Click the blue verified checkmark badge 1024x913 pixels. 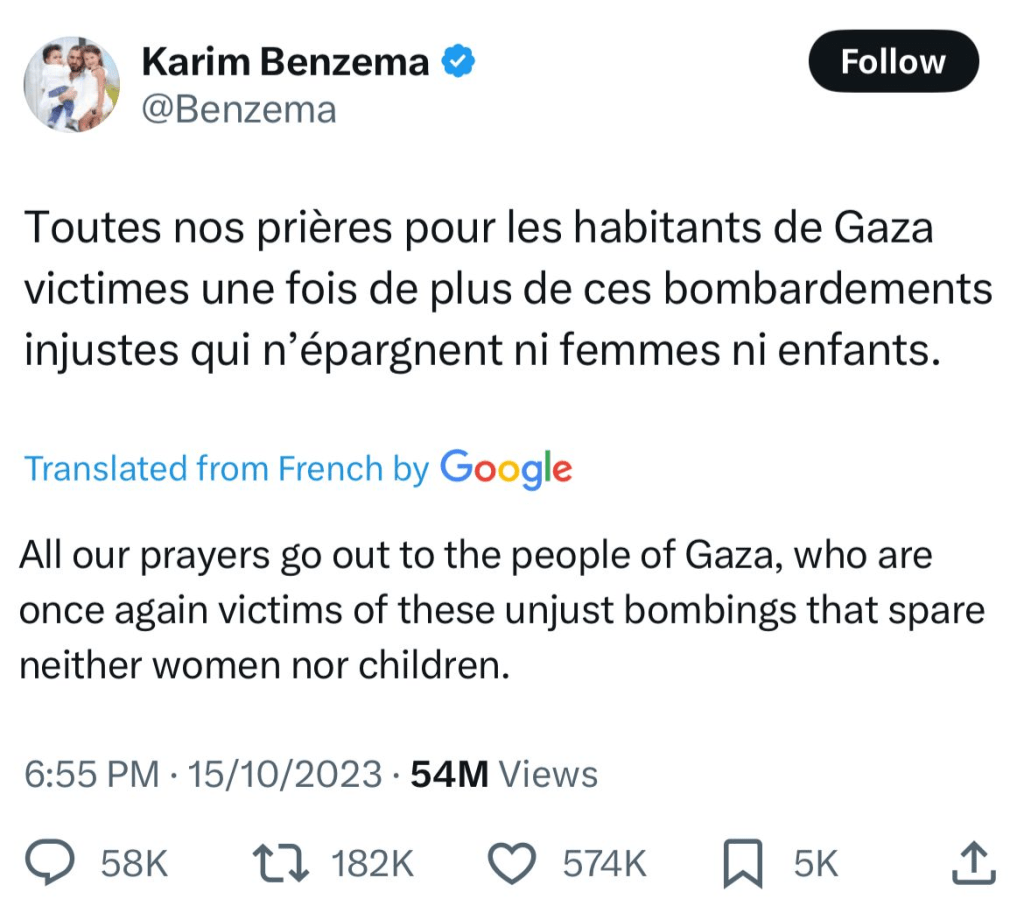tap(458, 63)
